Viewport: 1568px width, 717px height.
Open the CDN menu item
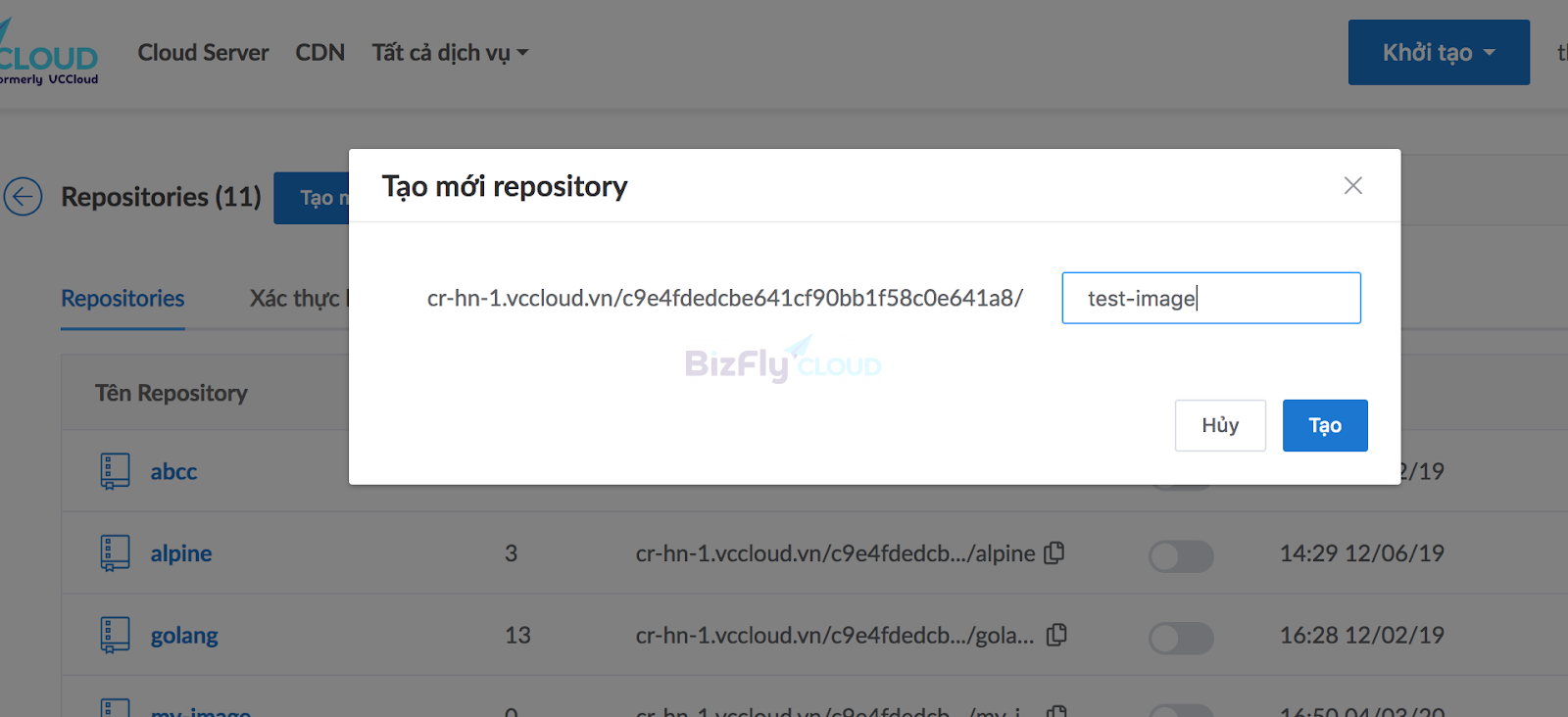[x=320, y=53]
